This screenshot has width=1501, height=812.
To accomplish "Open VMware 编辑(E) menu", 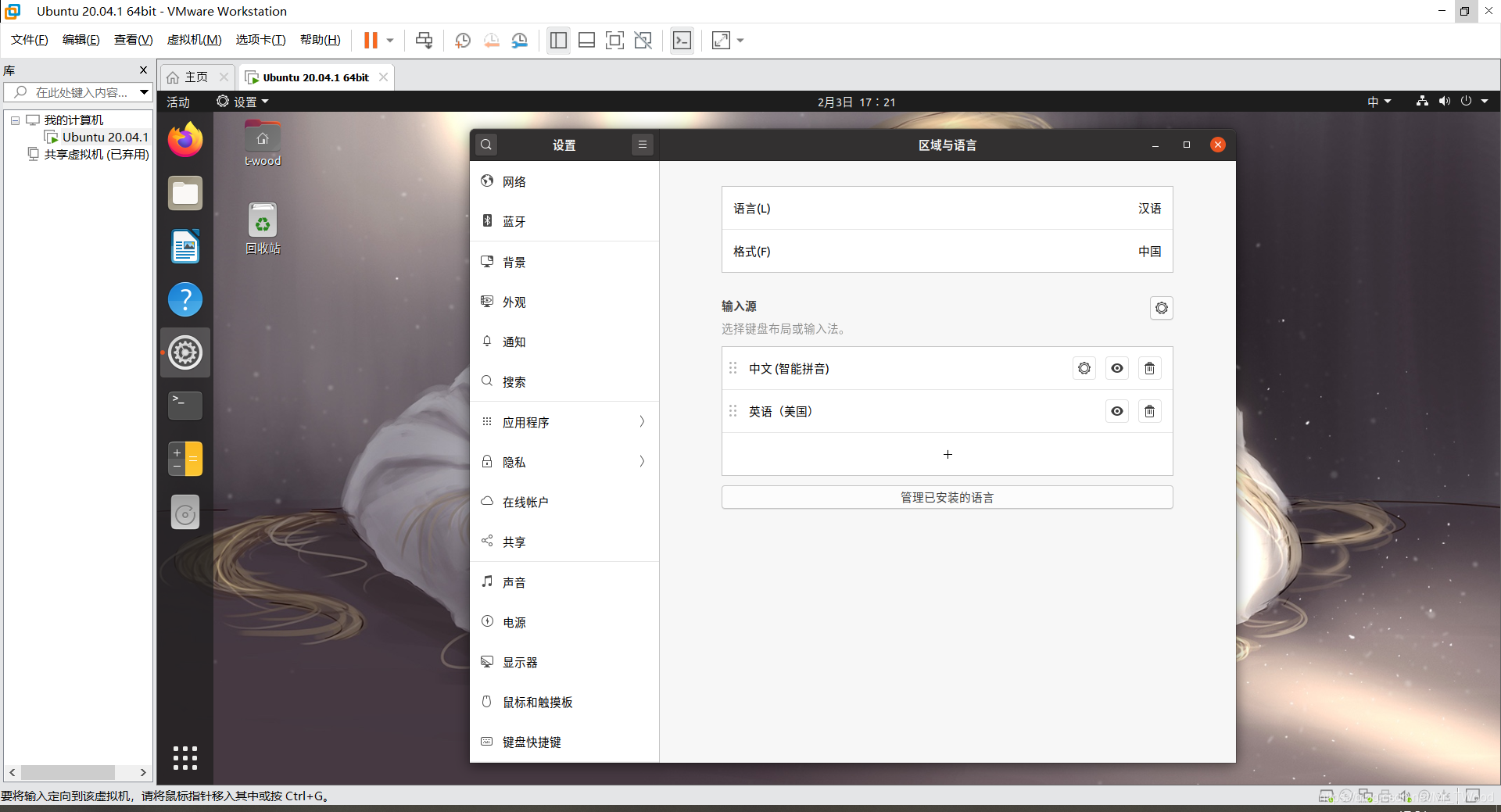I will point(81,40).
